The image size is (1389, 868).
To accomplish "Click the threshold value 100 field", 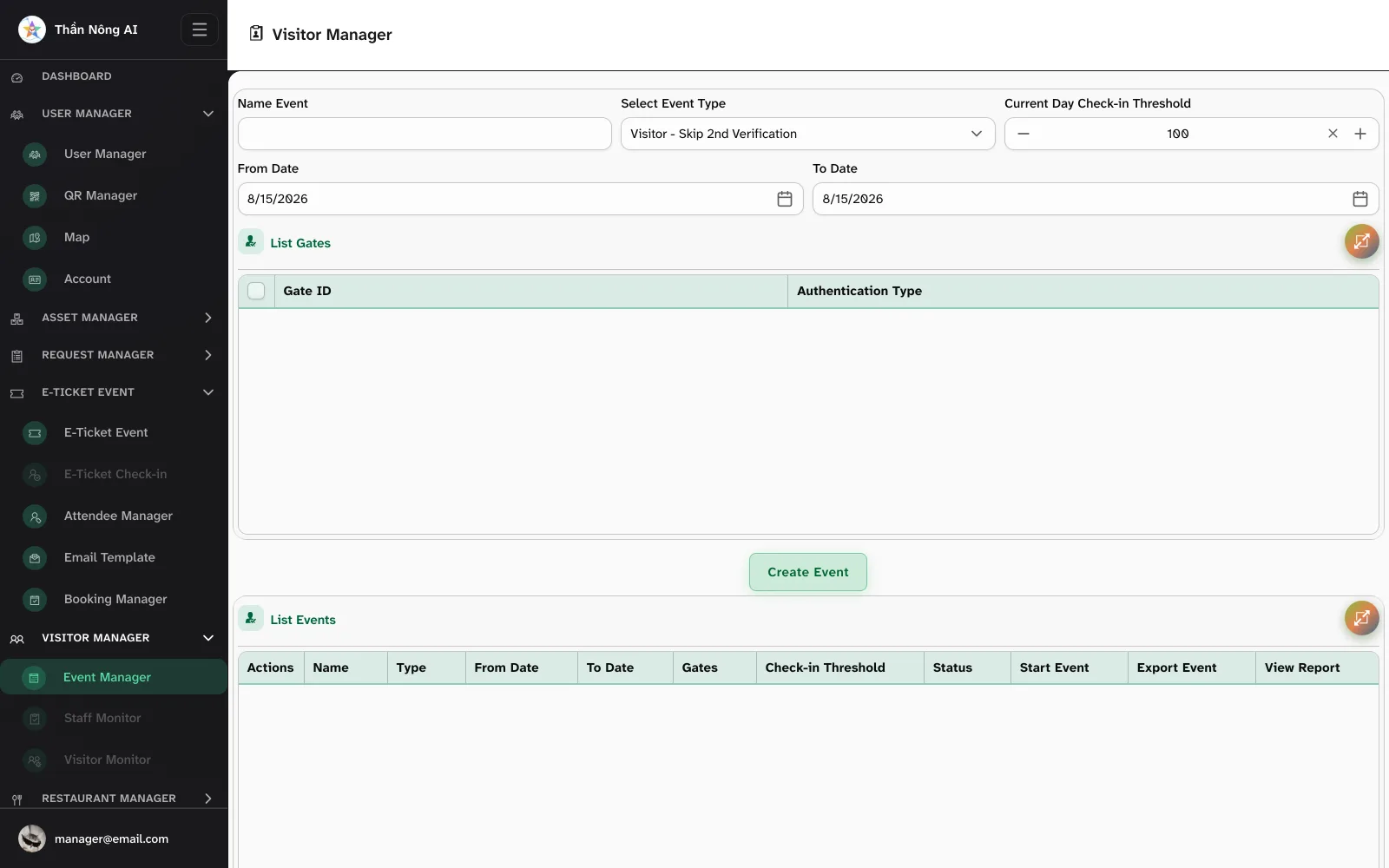I will click(x=1178, y=134).
